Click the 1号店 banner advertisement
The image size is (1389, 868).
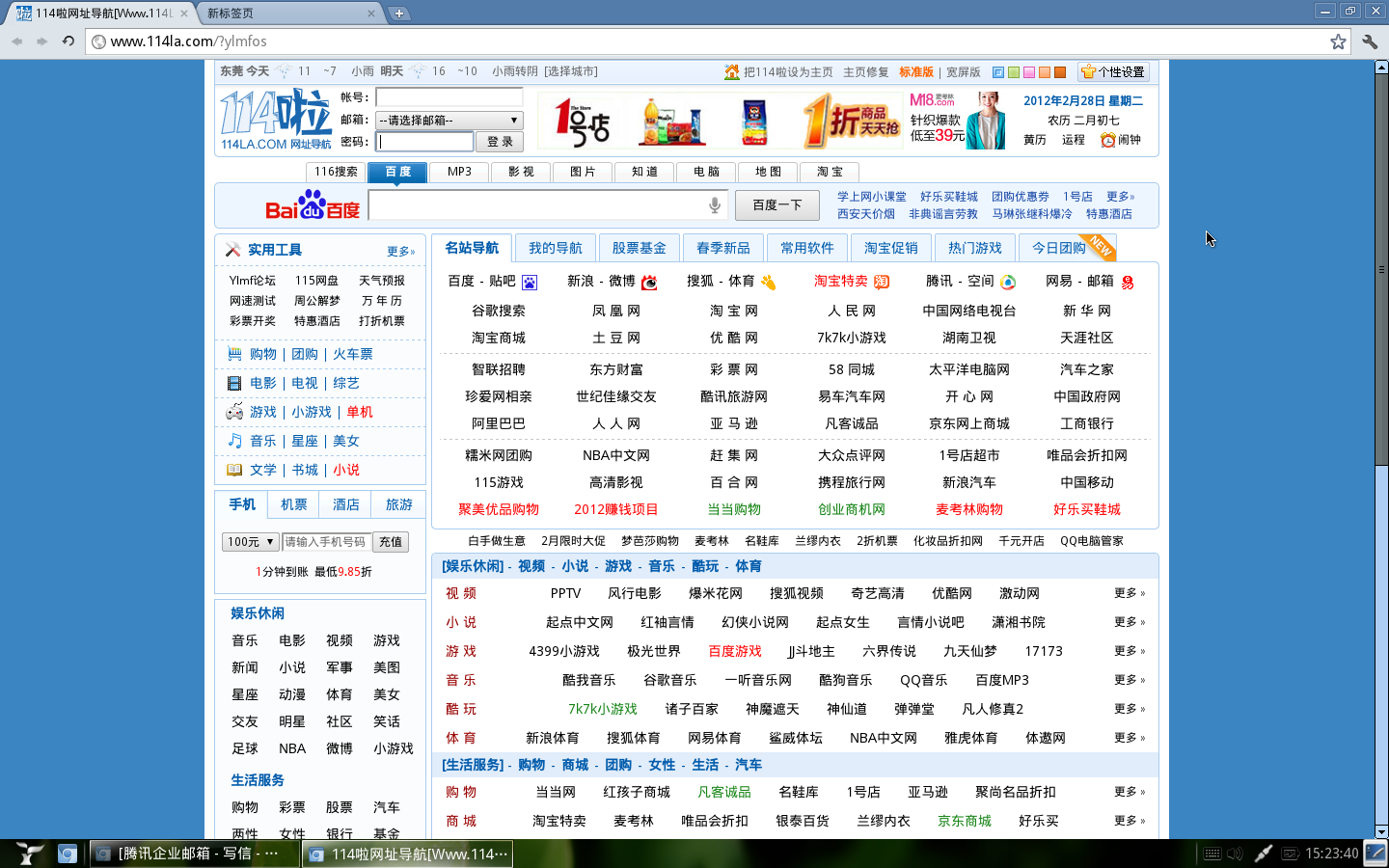tap(721, 121)
